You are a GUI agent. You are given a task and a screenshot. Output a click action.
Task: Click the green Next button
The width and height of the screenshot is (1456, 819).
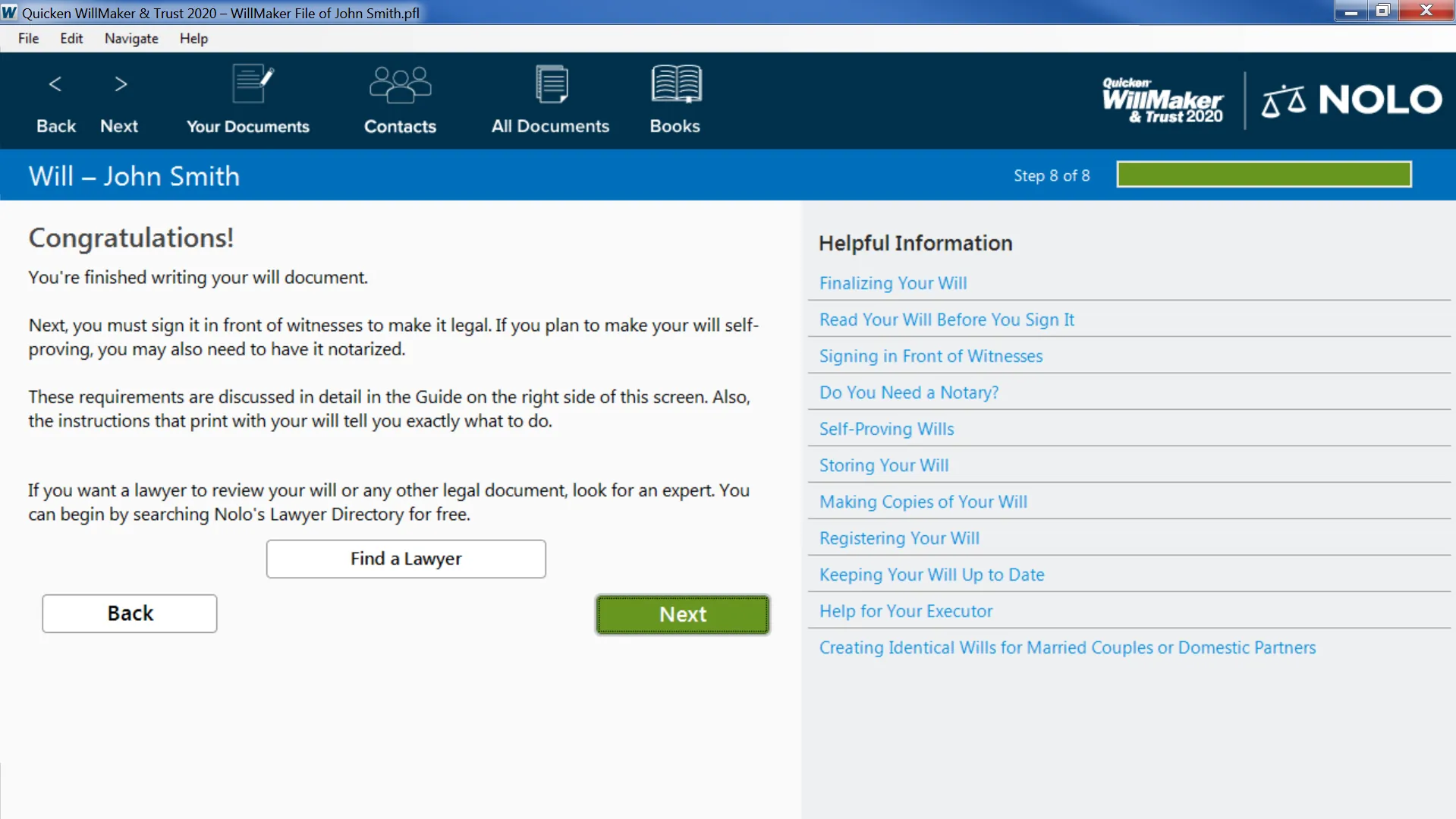point(683,614)
